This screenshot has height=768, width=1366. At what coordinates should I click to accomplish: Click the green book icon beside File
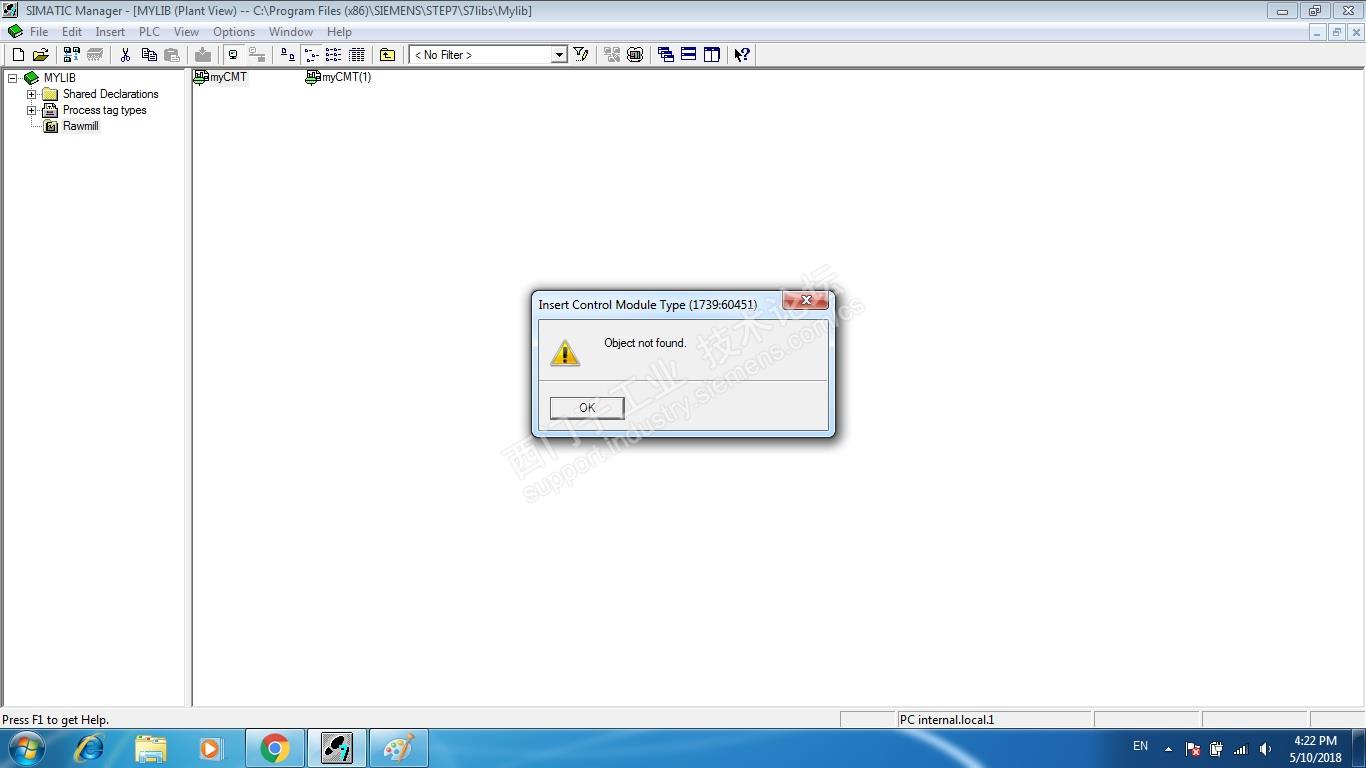click(14, 32)
